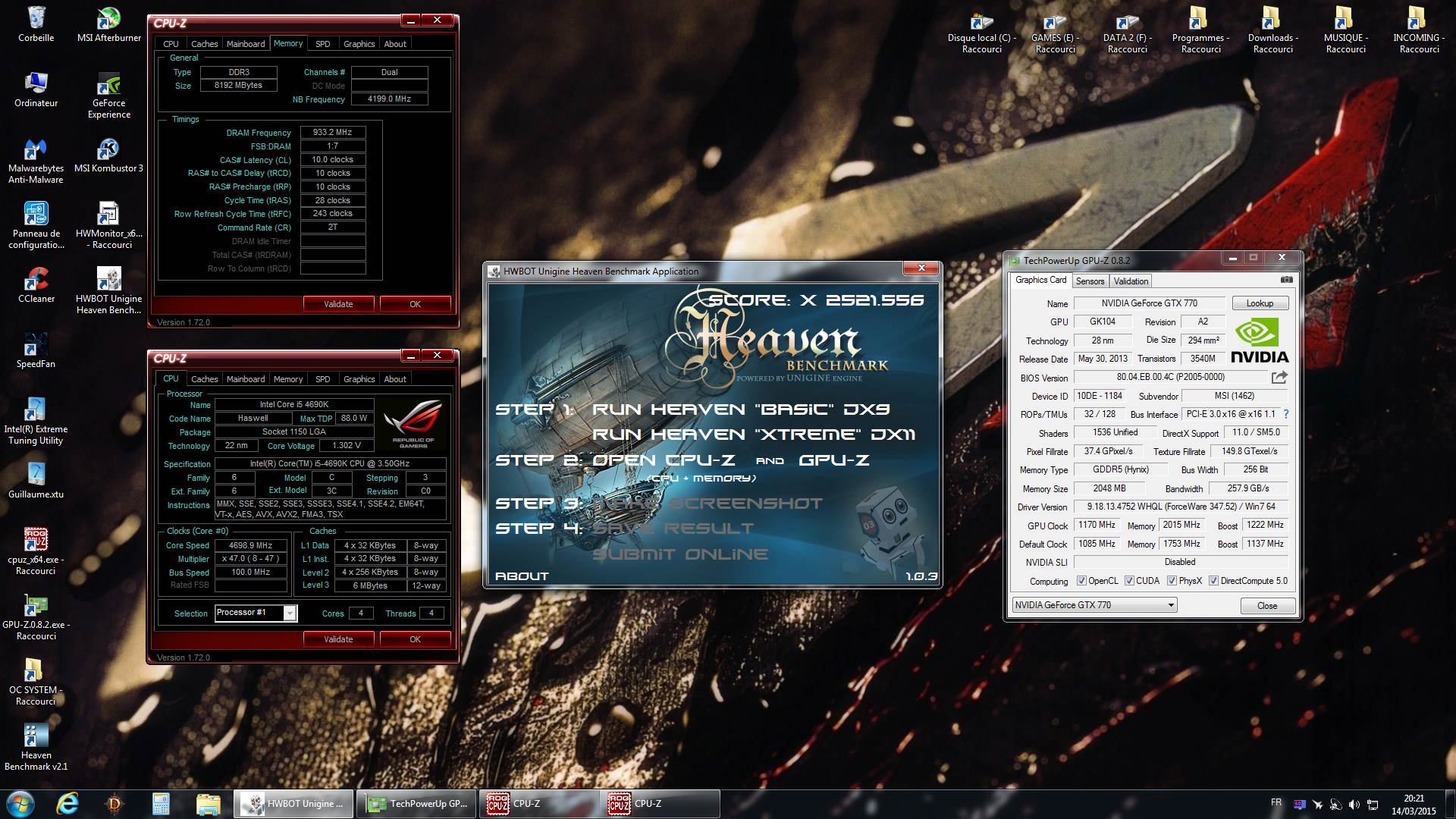Click OK in lower CPU-Z window
The width and height of the screenshot is (1456, 819).
tap(415, 639)
